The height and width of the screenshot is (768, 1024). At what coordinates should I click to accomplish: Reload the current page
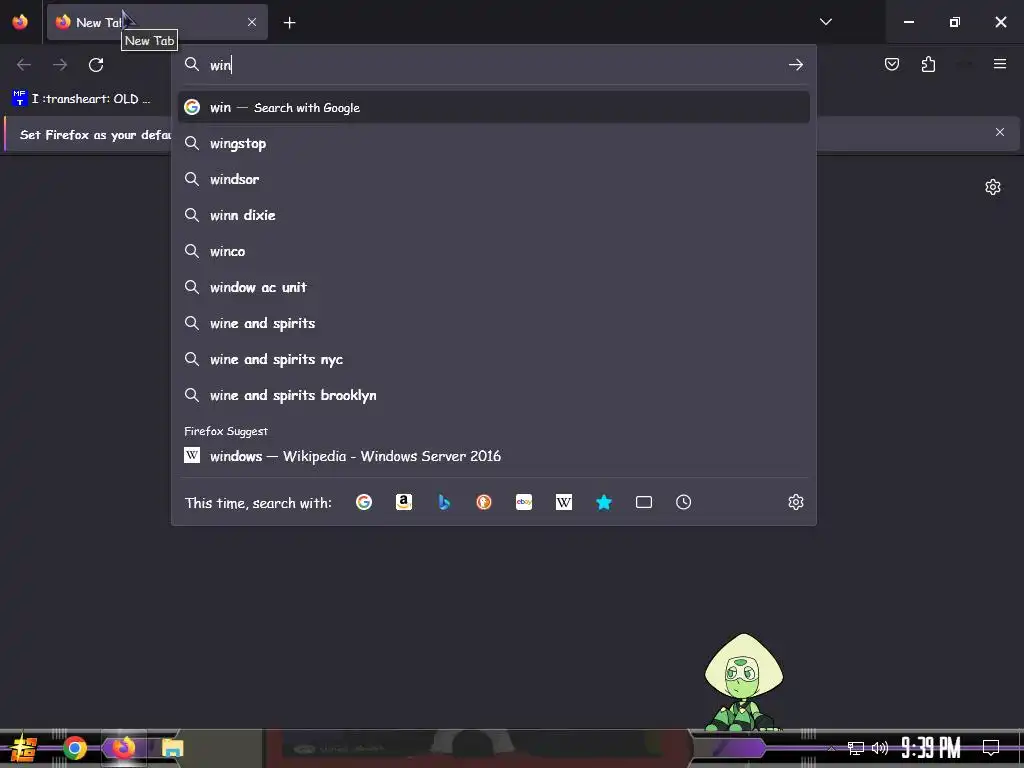[96, 65]
